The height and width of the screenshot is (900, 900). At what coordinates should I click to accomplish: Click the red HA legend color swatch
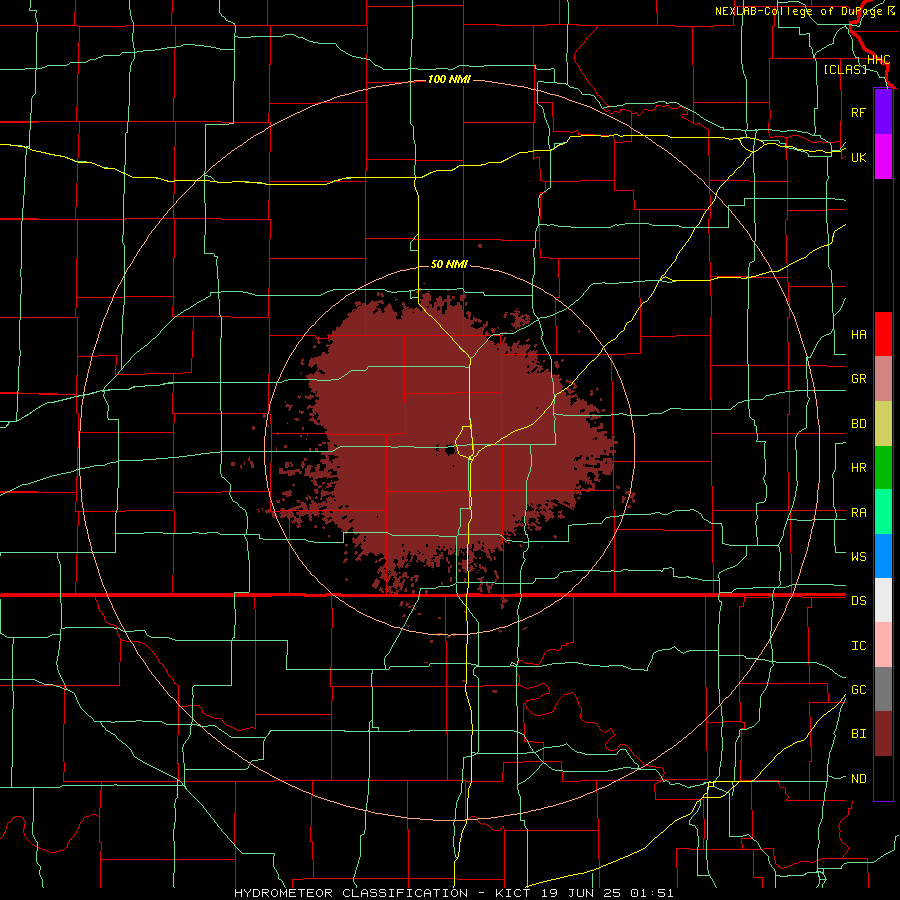coord(883,334)
